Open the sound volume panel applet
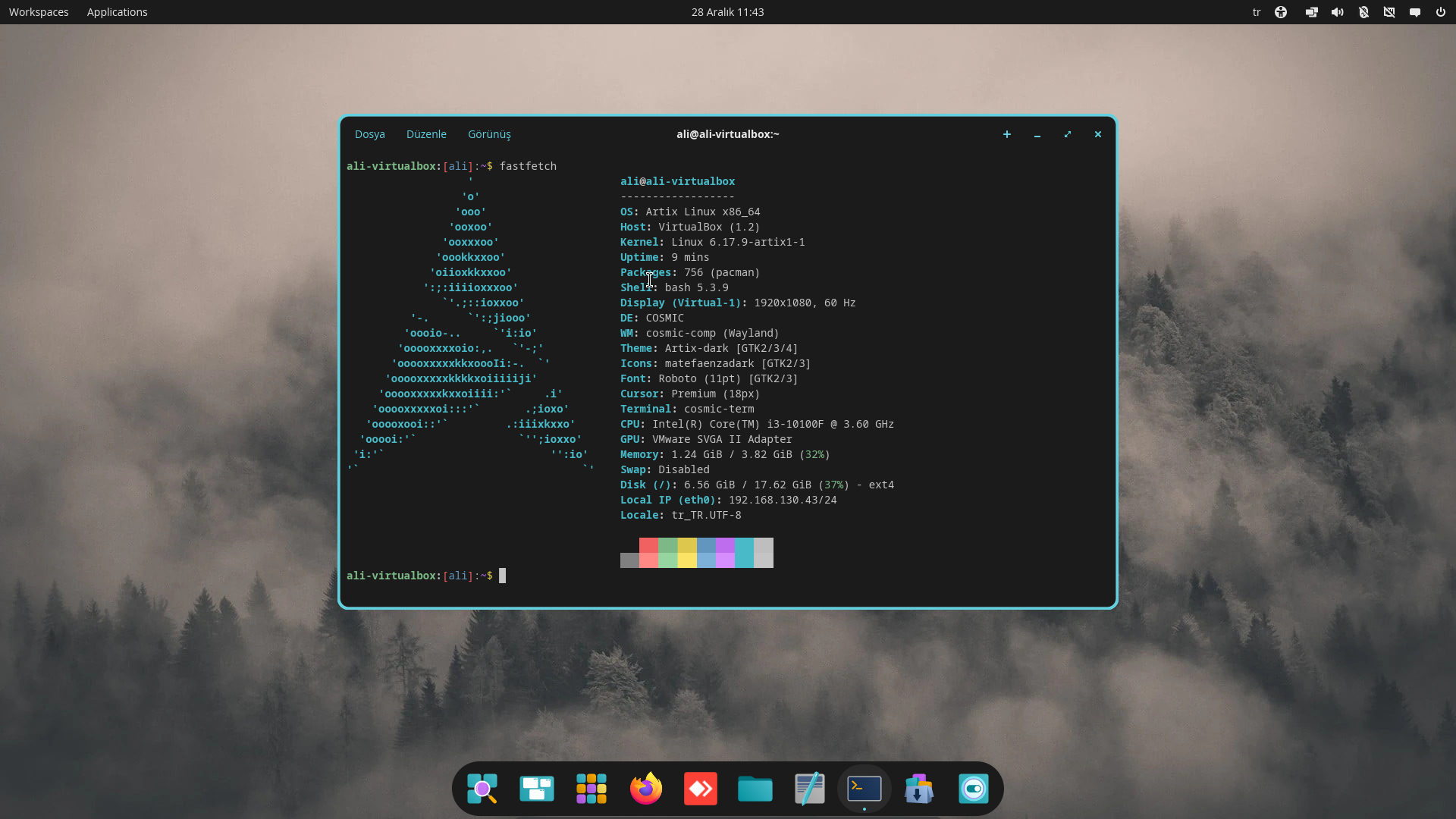The image size is (1456, 819). click(1338, 12)
